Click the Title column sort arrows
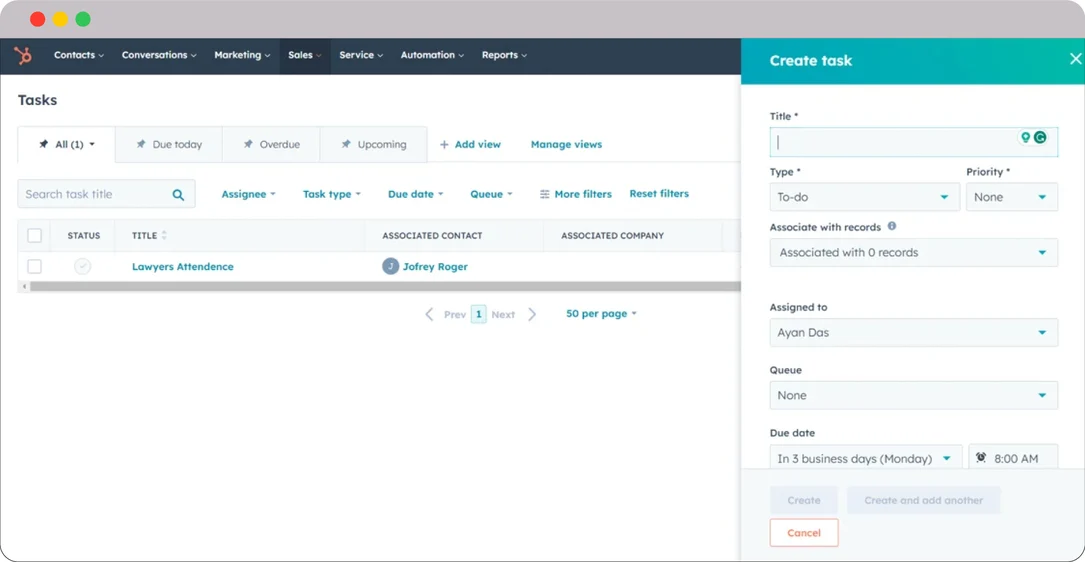The width and height of the screenshot is (1085, 562). point(164,235)
